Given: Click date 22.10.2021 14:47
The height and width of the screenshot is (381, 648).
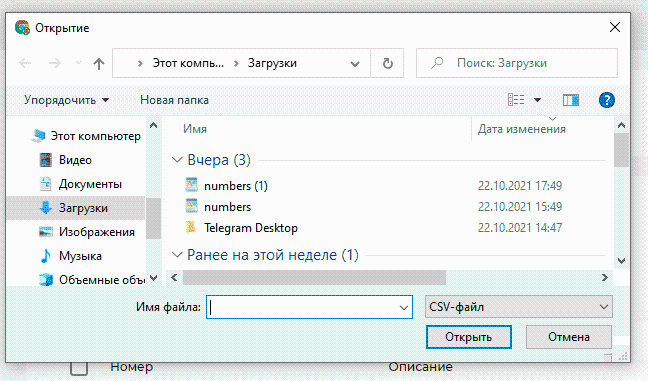Looking at the screenshot, I should 519,228.
